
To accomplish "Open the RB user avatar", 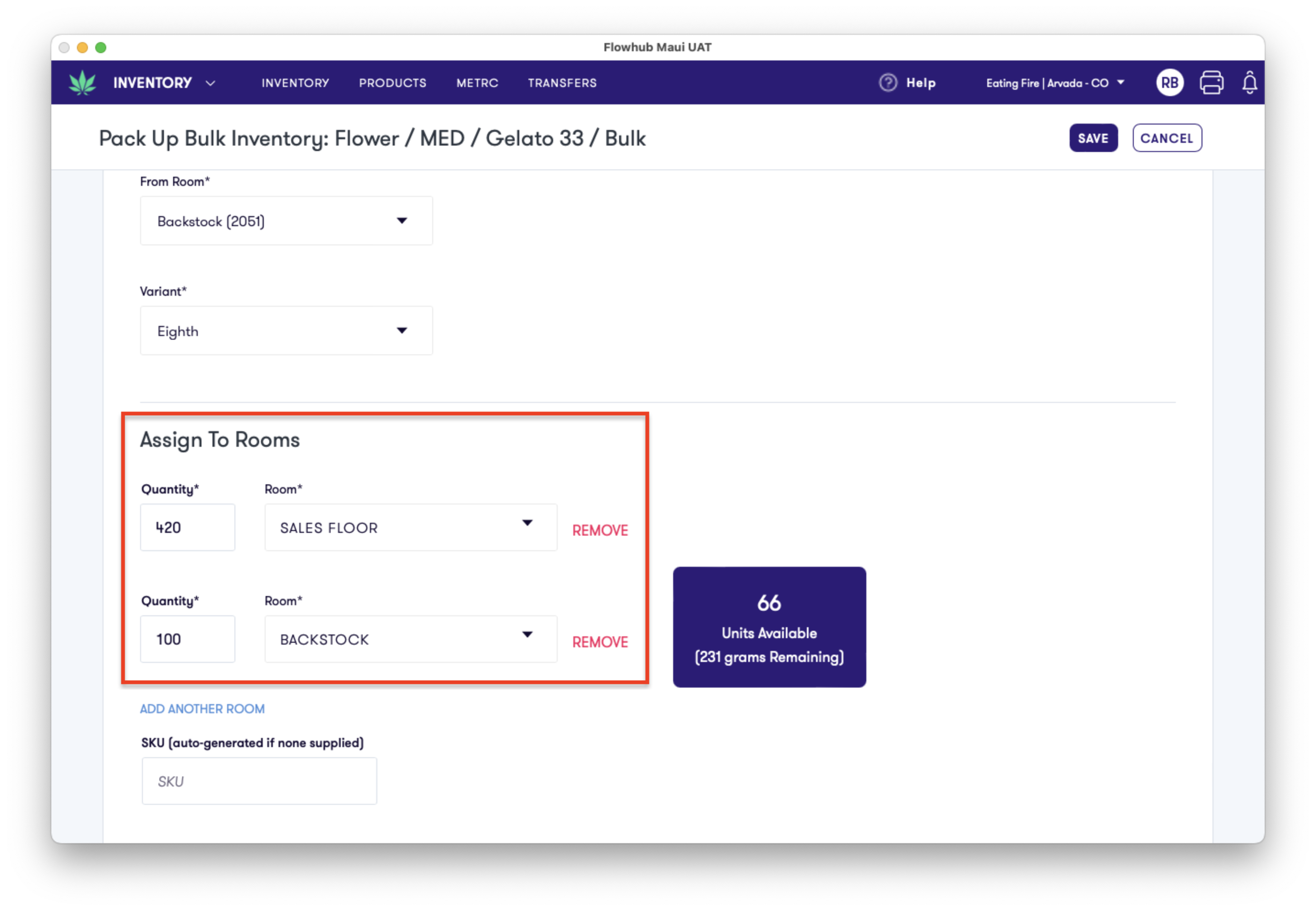I will tap(1169, 83).
